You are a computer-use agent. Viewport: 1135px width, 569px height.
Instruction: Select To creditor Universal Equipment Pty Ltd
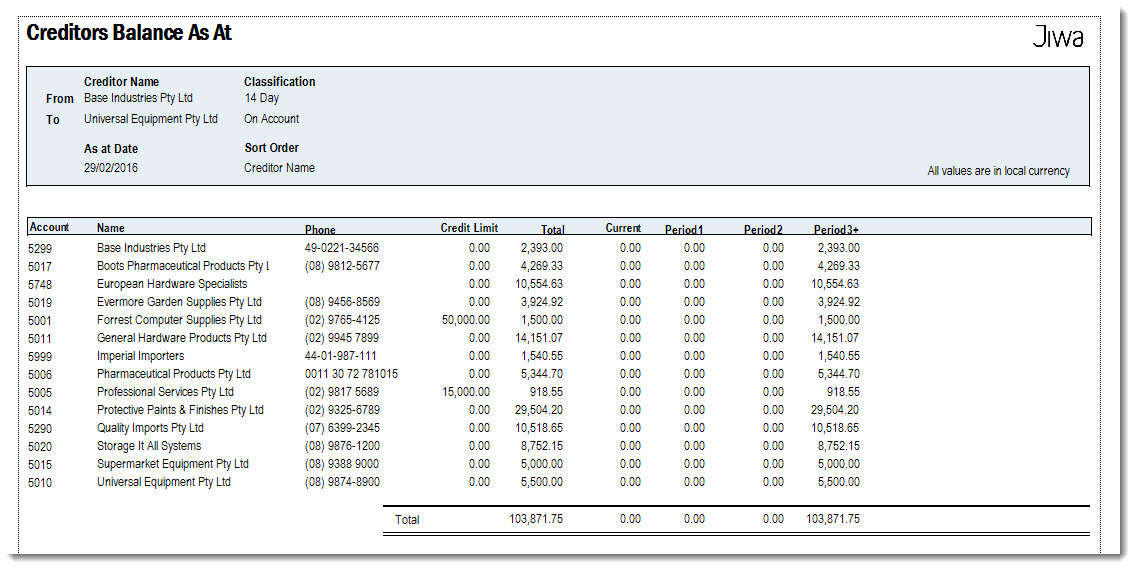coord(151,119)
